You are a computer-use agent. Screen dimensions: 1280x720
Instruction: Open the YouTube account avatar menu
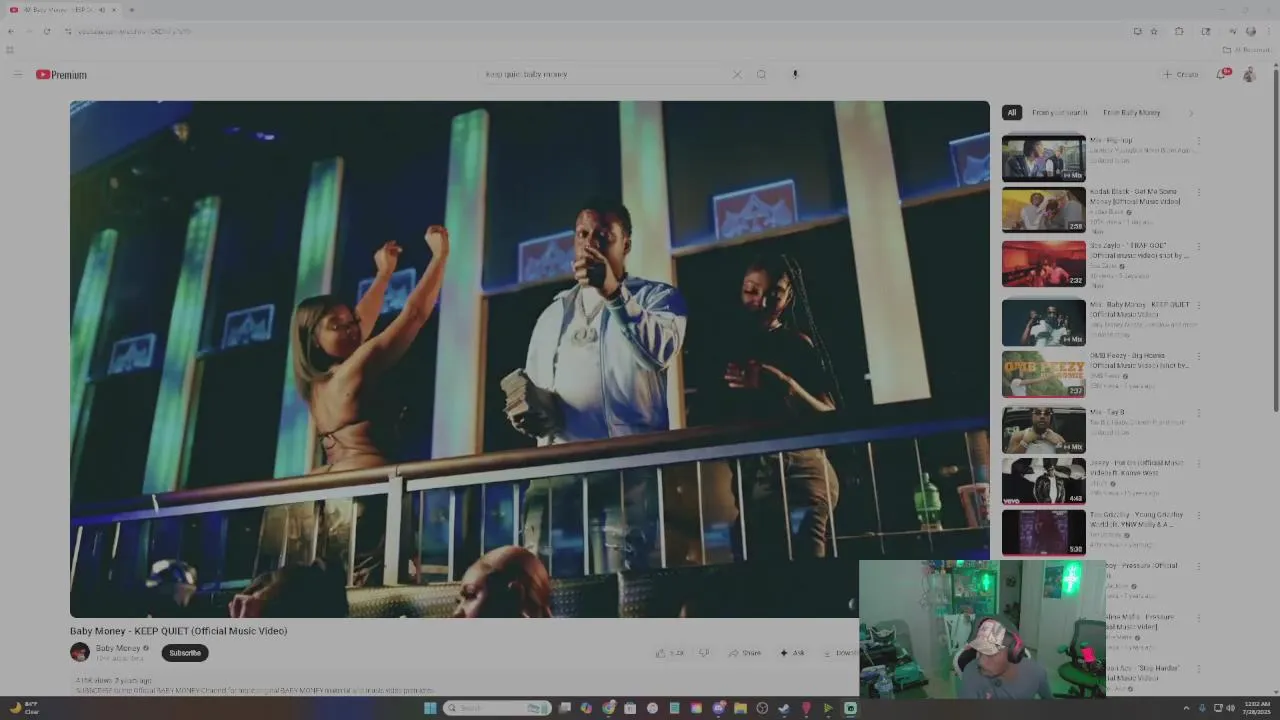tap(1249, 74)
